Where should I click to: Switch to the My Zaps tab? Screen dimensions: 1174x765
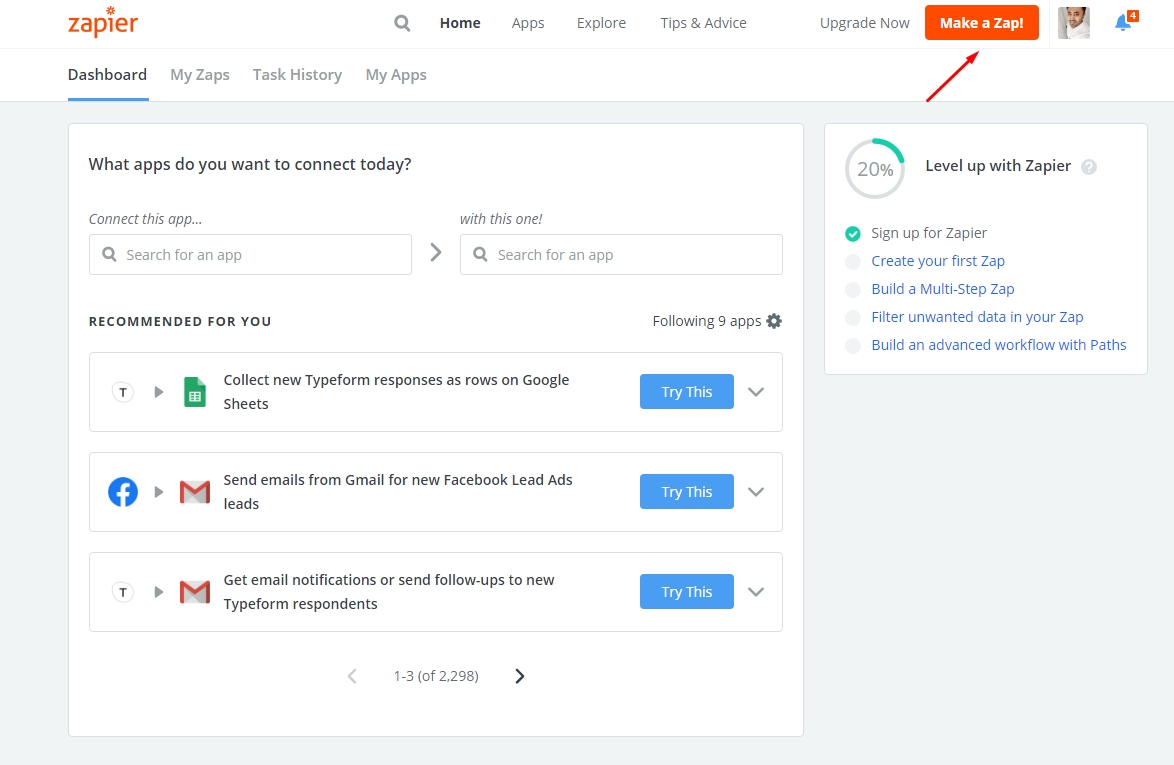click(200, 75)
